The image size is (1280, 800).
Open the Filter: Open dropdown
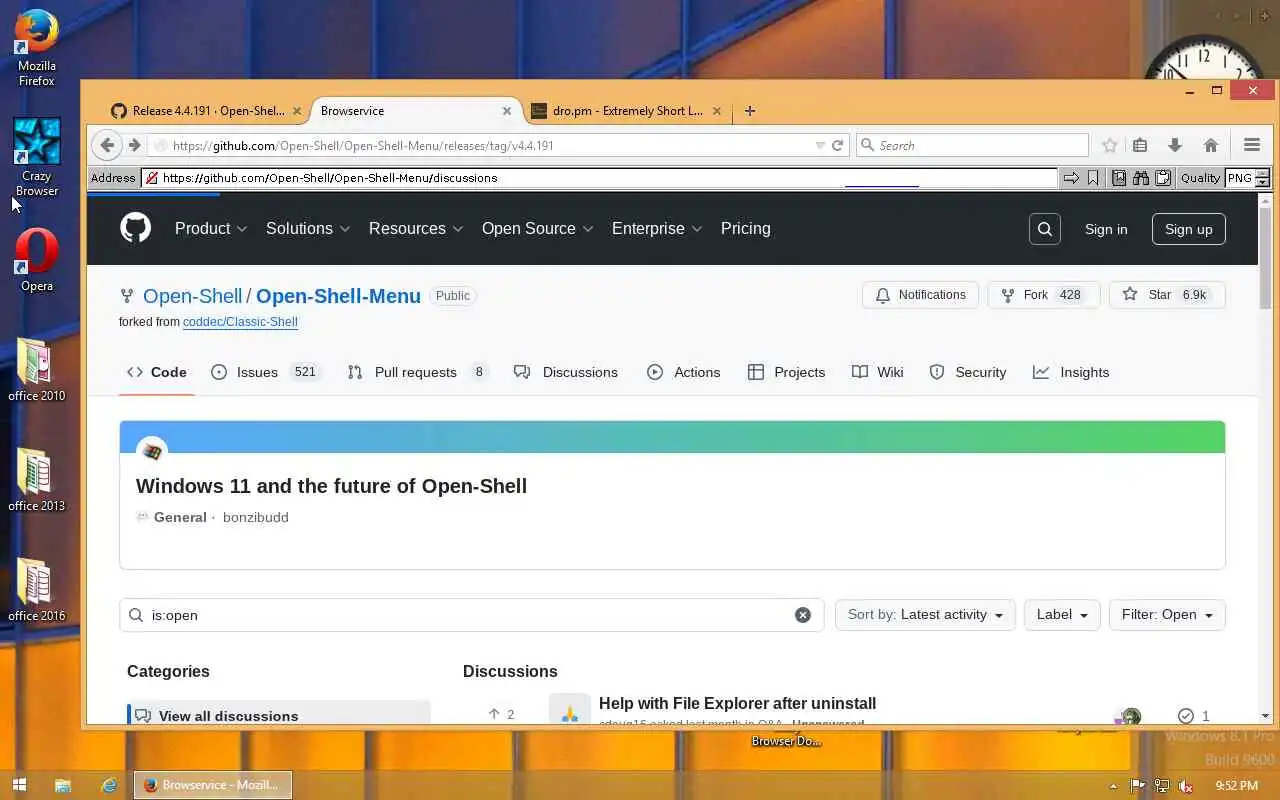(1167, 615)
